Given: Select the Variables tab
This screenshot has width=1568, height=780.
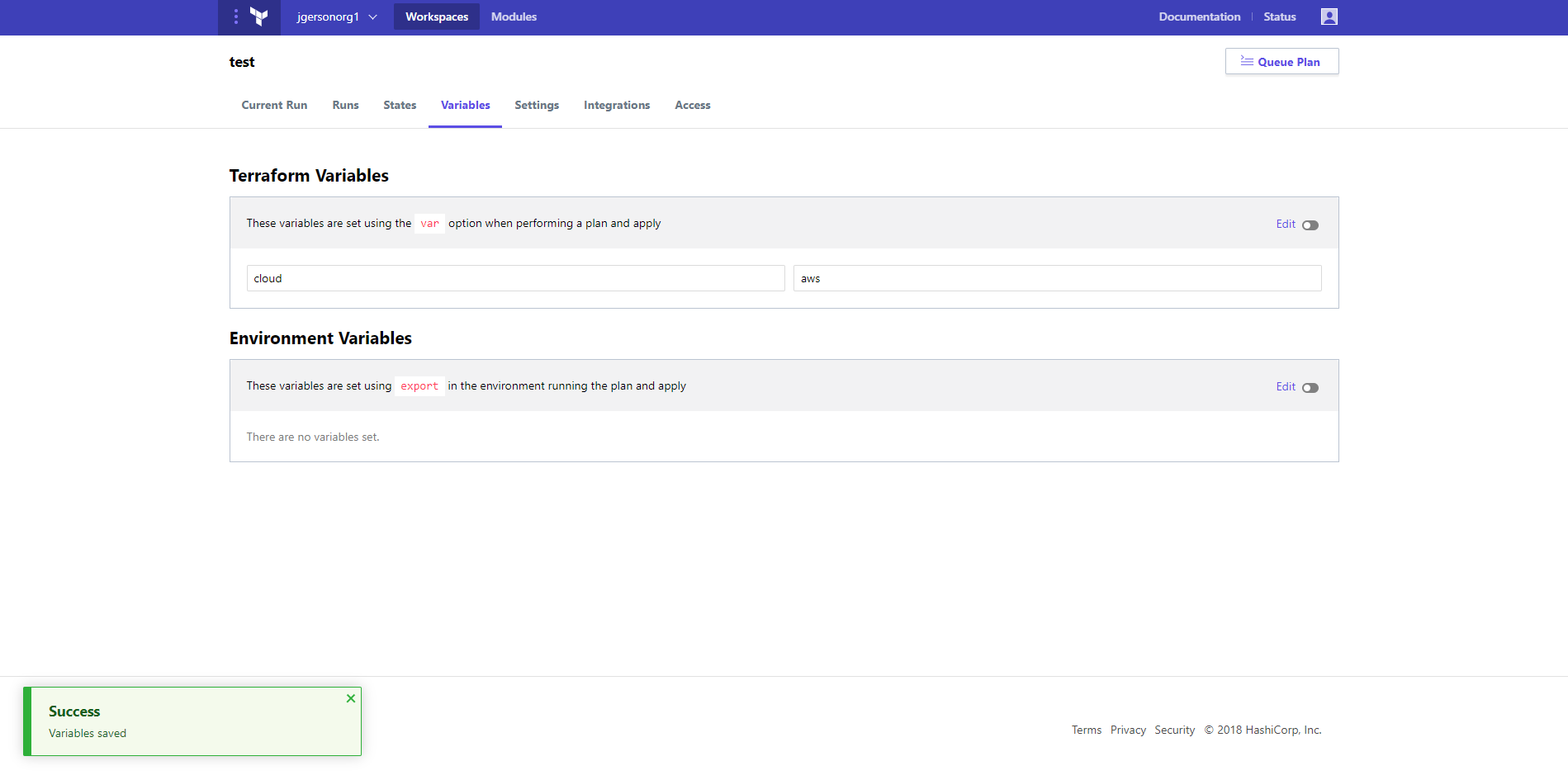Looking at the screenshot, I should click(x=465, y=105).
